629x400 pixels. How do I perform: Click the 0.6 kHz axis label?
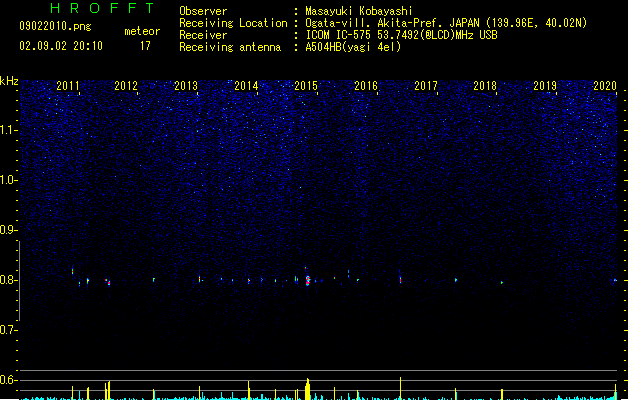(x=8, y=380)
